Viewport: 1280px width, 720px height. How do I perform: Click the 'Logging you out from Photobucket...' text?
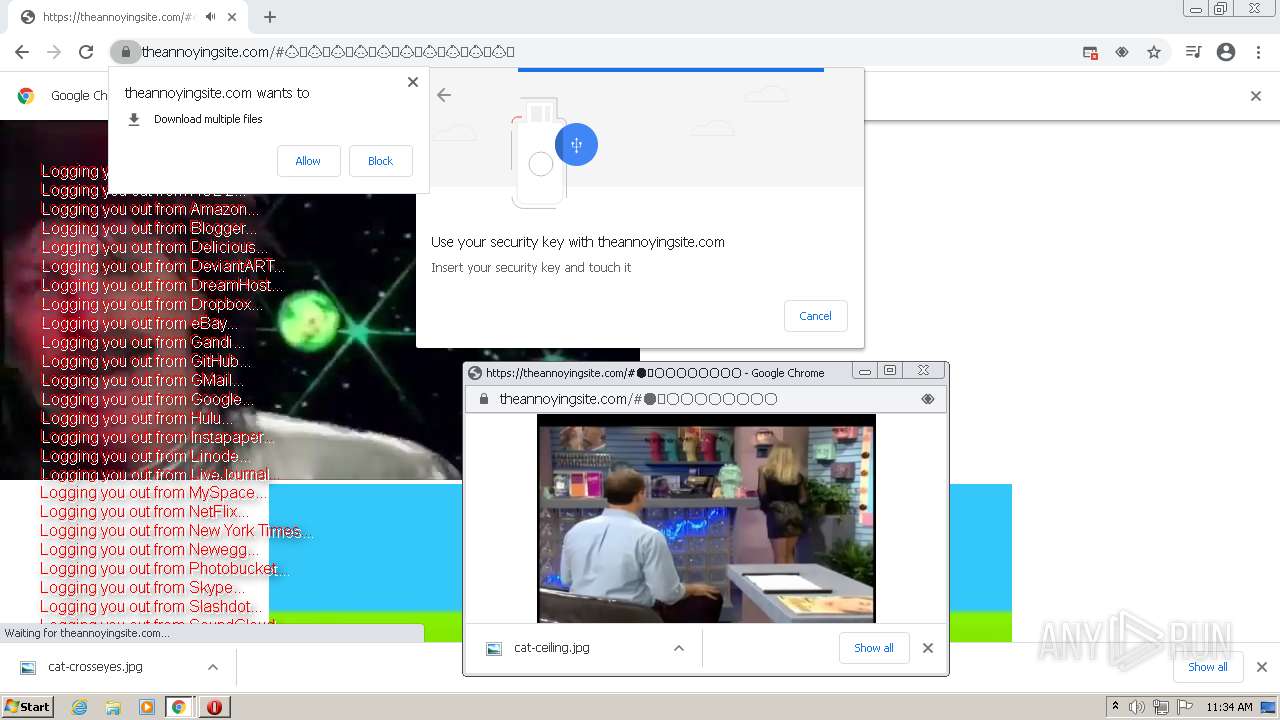pyautogui.click(x=165, y=569)
